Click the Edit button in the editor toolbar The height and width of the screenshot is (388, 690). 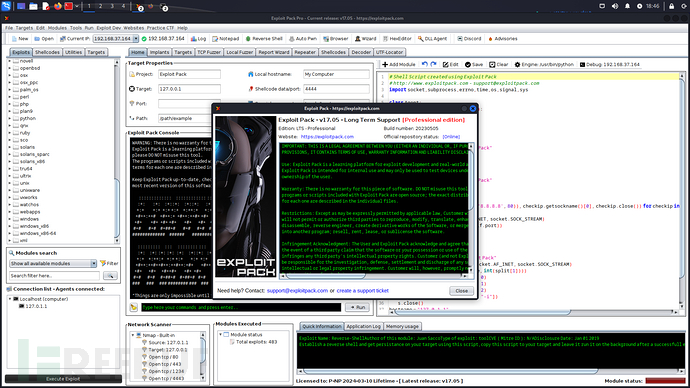451,64
